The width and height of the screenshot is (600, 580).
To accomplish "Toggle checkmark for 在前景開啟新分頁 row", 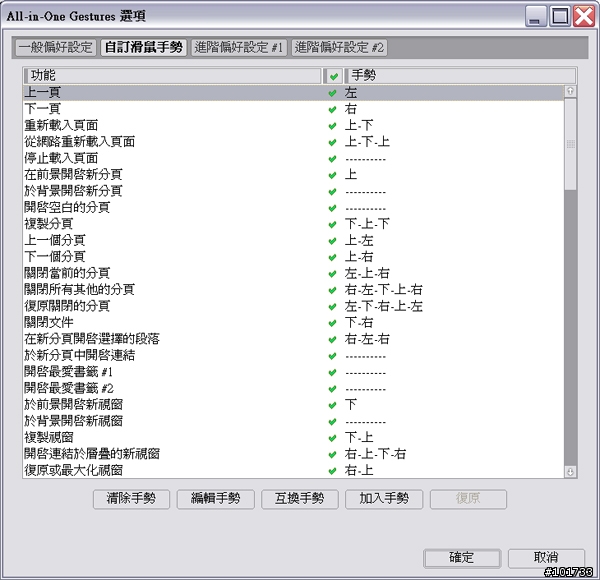I will point(332,175).
